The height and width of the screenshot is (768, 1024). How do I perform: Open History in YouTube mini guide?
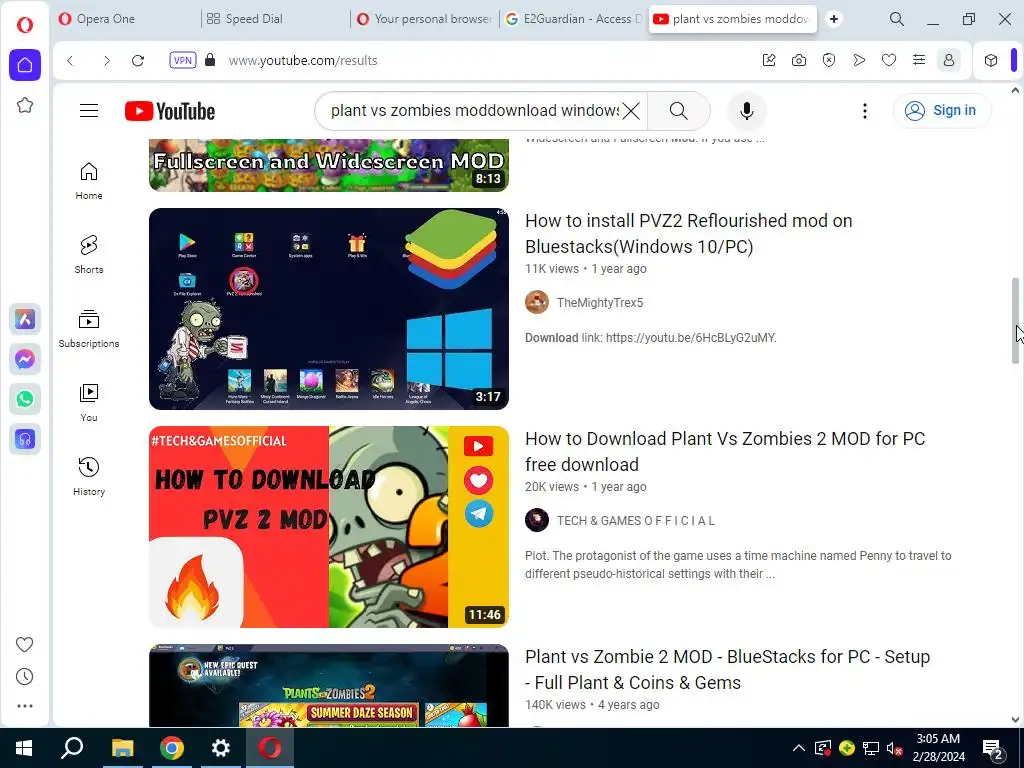tap(89, 477)
